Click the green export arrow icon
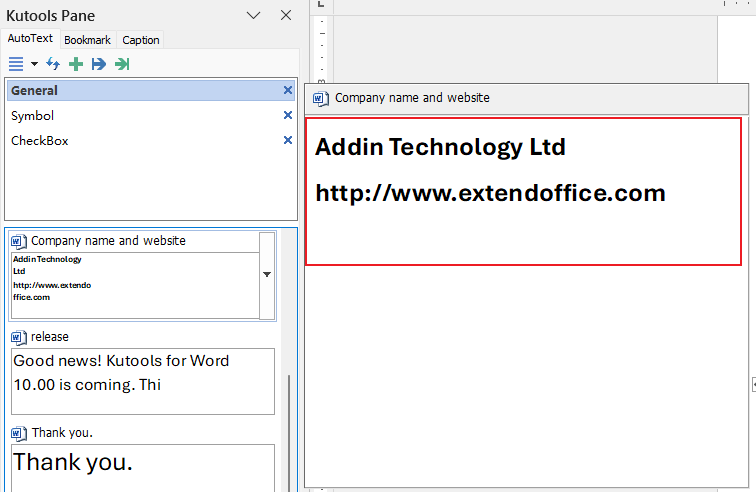This screenshot has width=756, height=492. [x=122, y=64]
